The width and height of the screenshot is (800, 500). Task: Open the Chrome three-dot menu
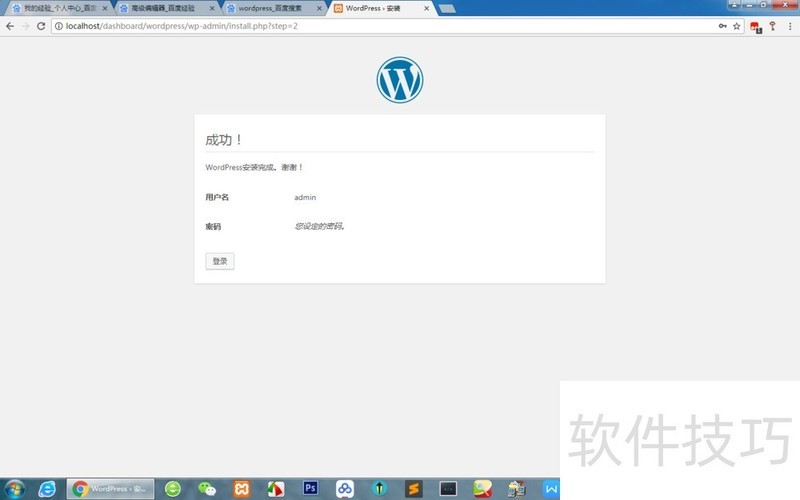[790, 26]
